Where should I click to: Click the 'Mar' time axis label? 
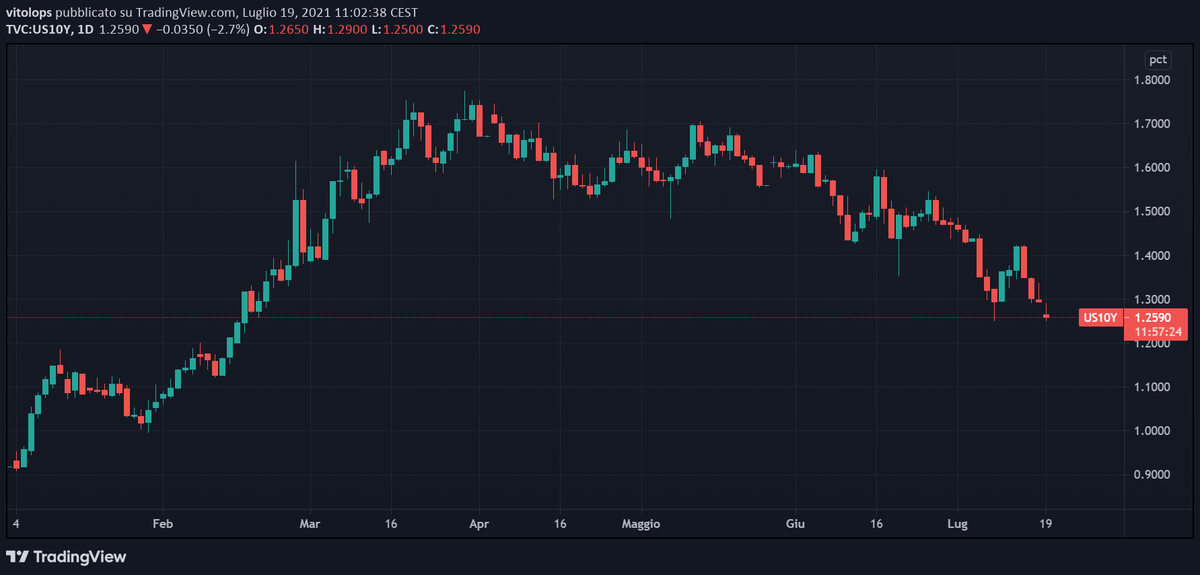coord(310,523)
